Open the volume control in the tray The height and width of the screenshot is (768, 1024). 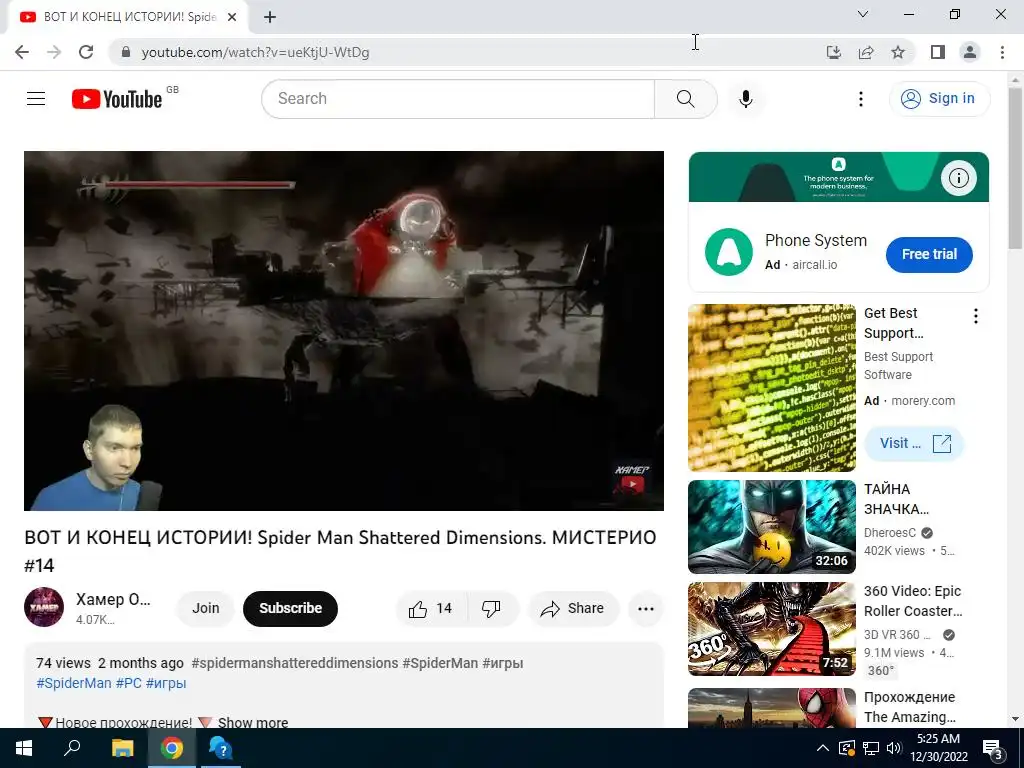pyautogui.click(x=894, y=748)
